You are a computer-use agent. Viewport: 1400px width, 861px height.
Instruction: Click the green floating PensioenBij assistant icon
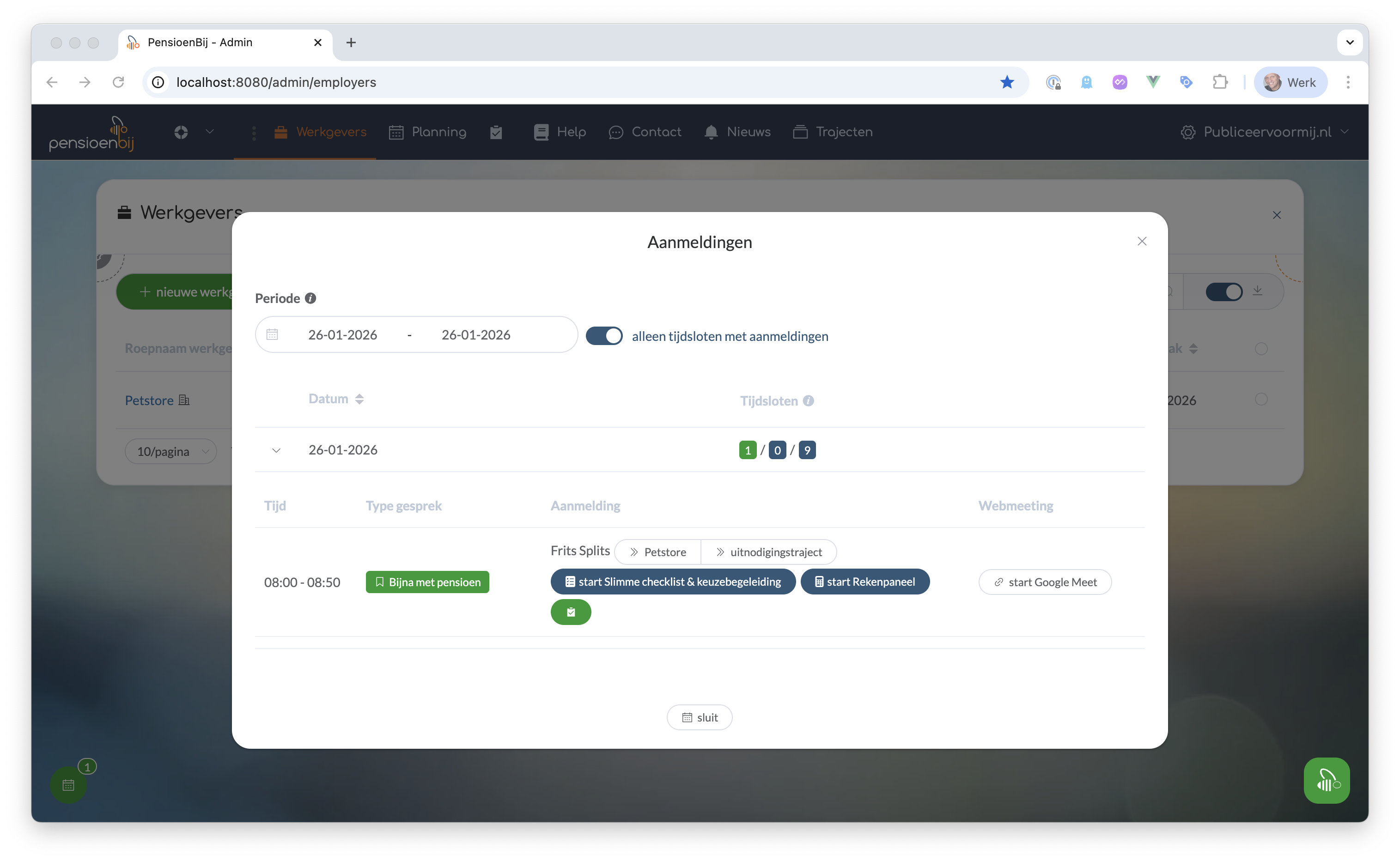tap(1327, 780)
